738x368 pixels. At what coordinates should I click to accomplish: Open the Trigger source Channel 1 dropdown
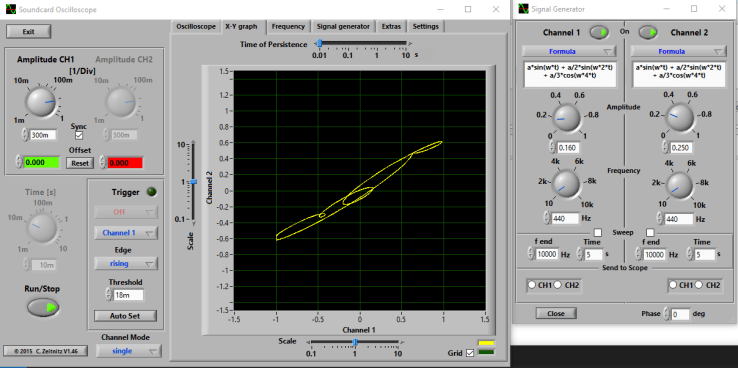click(126, 232)
